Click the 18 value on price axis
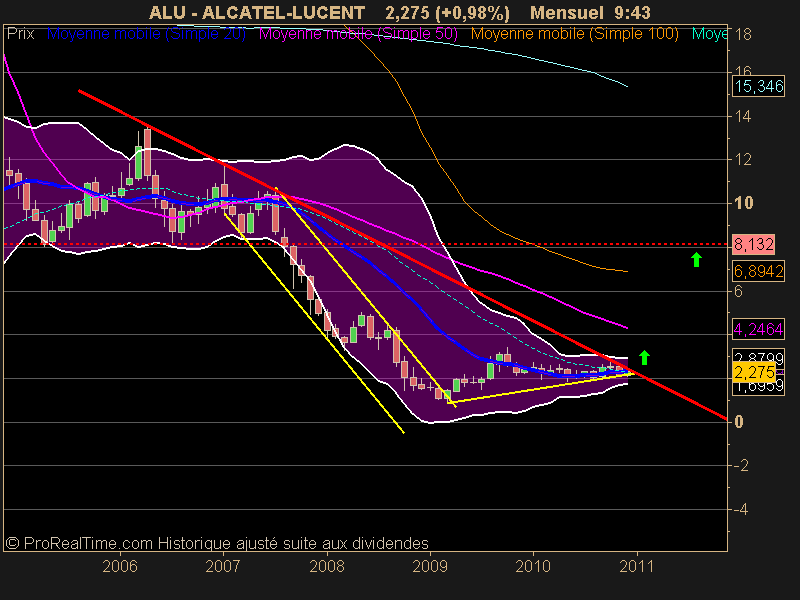Image resolution: width=800 pixels, height=600 pixels. pyautogui.click(x=743, y=34)
